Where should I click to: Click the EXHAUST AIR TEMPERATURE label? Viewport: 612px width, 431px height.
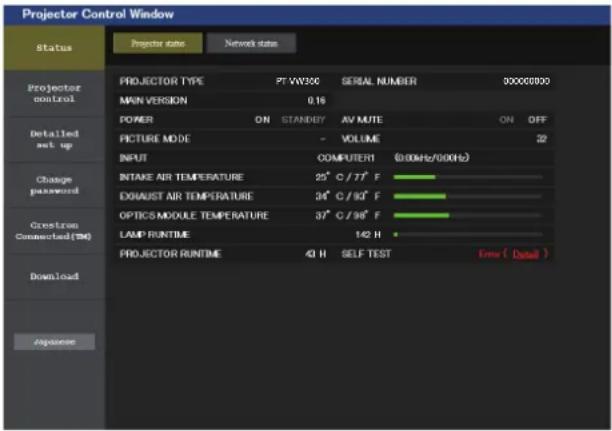coord(187,196)
